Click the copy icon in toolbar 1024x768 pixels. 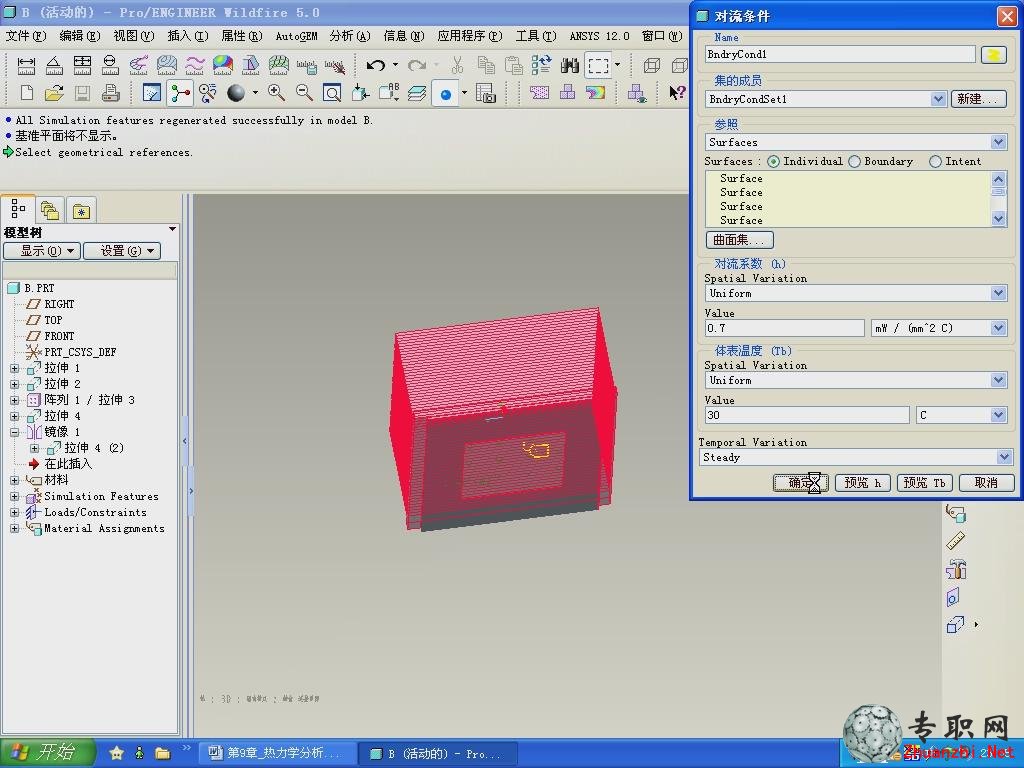point(485,65)
